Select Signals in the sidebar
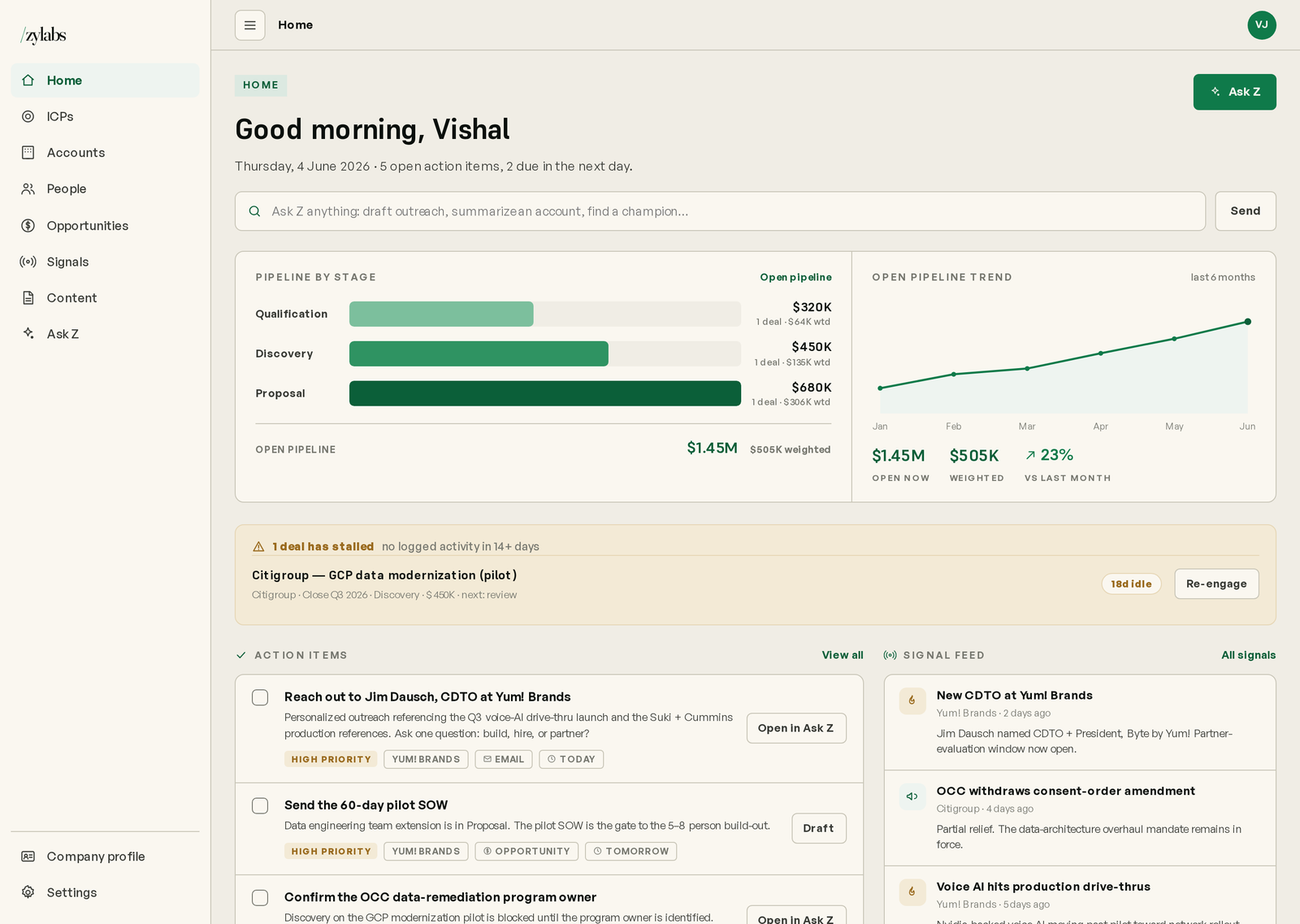Viewport: 1300px width, 924px height. [105, 262]
